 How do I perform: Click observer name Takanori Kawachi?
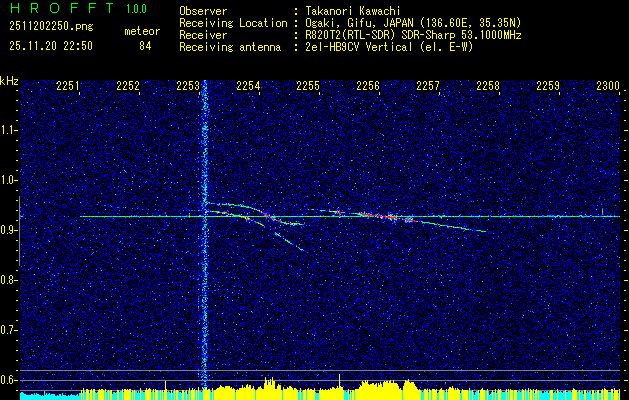[351, 11]
